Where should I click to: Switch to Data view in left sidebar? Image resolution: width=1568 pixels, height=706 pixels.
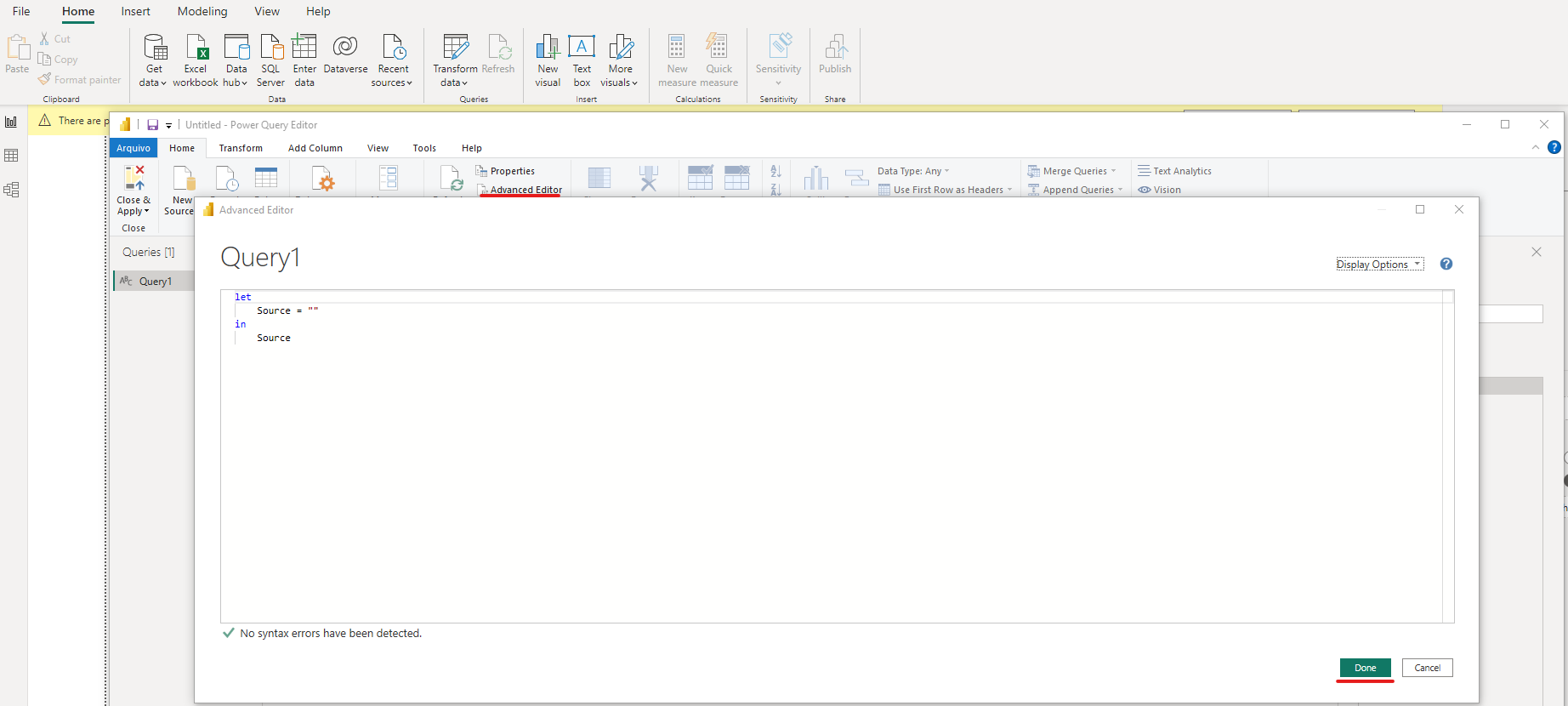(x=11, y=156)
